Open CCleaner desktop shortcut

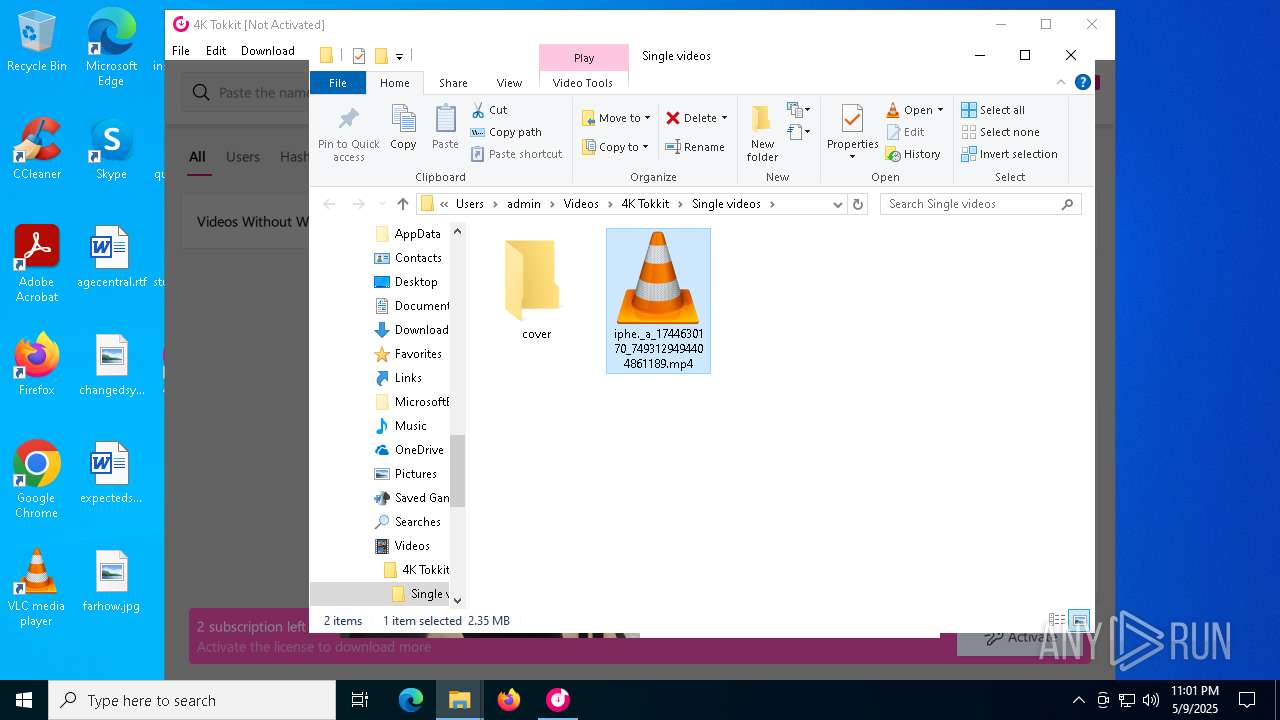(37, 149)
